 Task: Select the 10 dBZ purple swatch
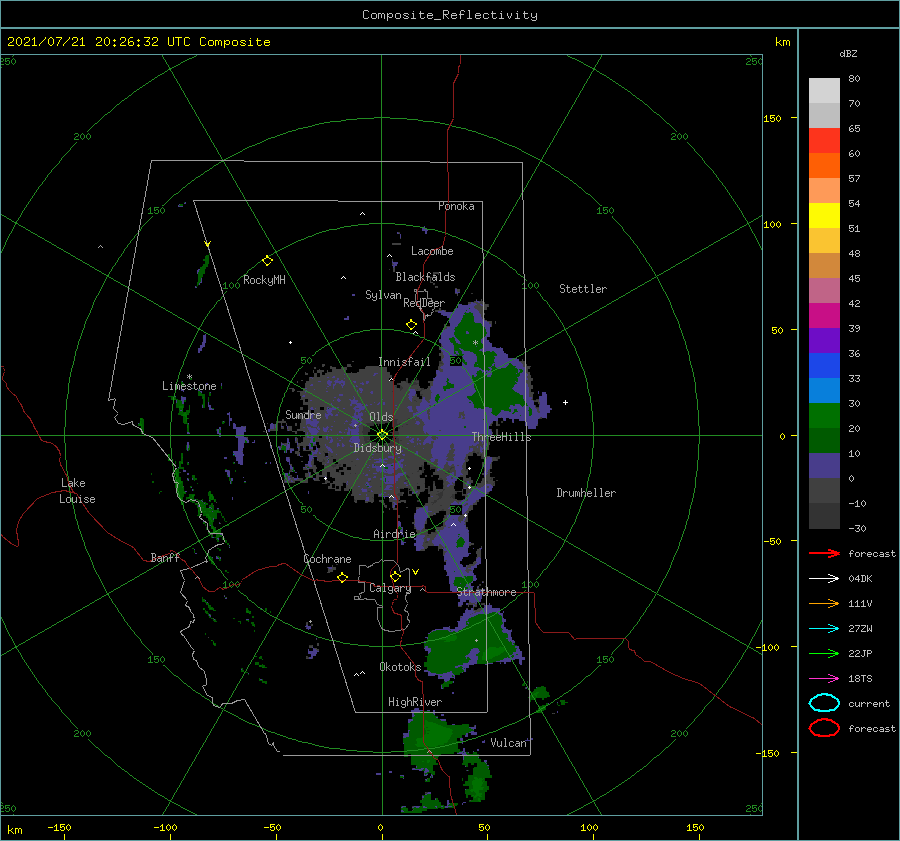tap(824, 465)
